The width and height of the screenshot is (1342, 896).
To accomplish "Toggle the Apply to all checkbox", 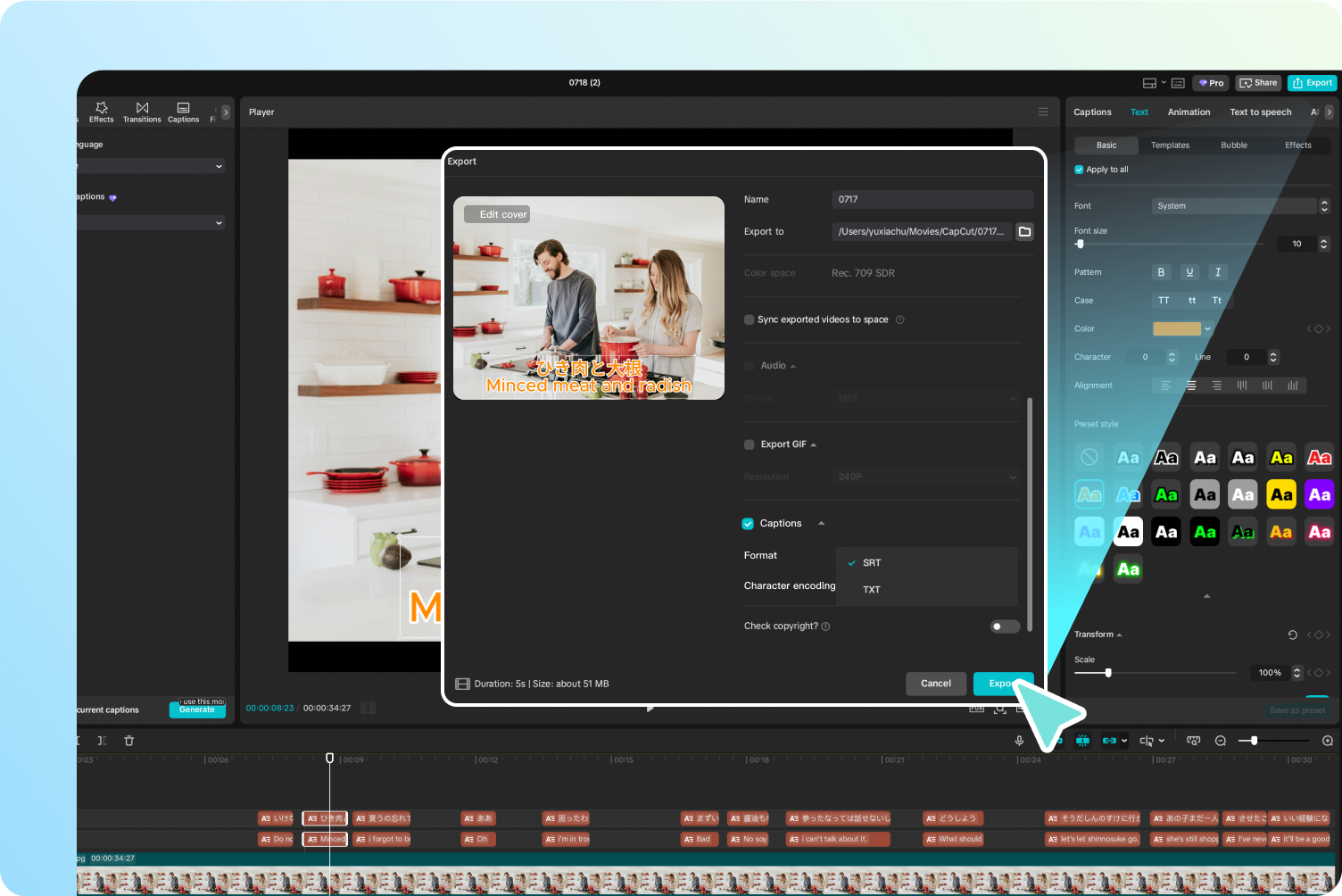I will [x=1078, y=169].
